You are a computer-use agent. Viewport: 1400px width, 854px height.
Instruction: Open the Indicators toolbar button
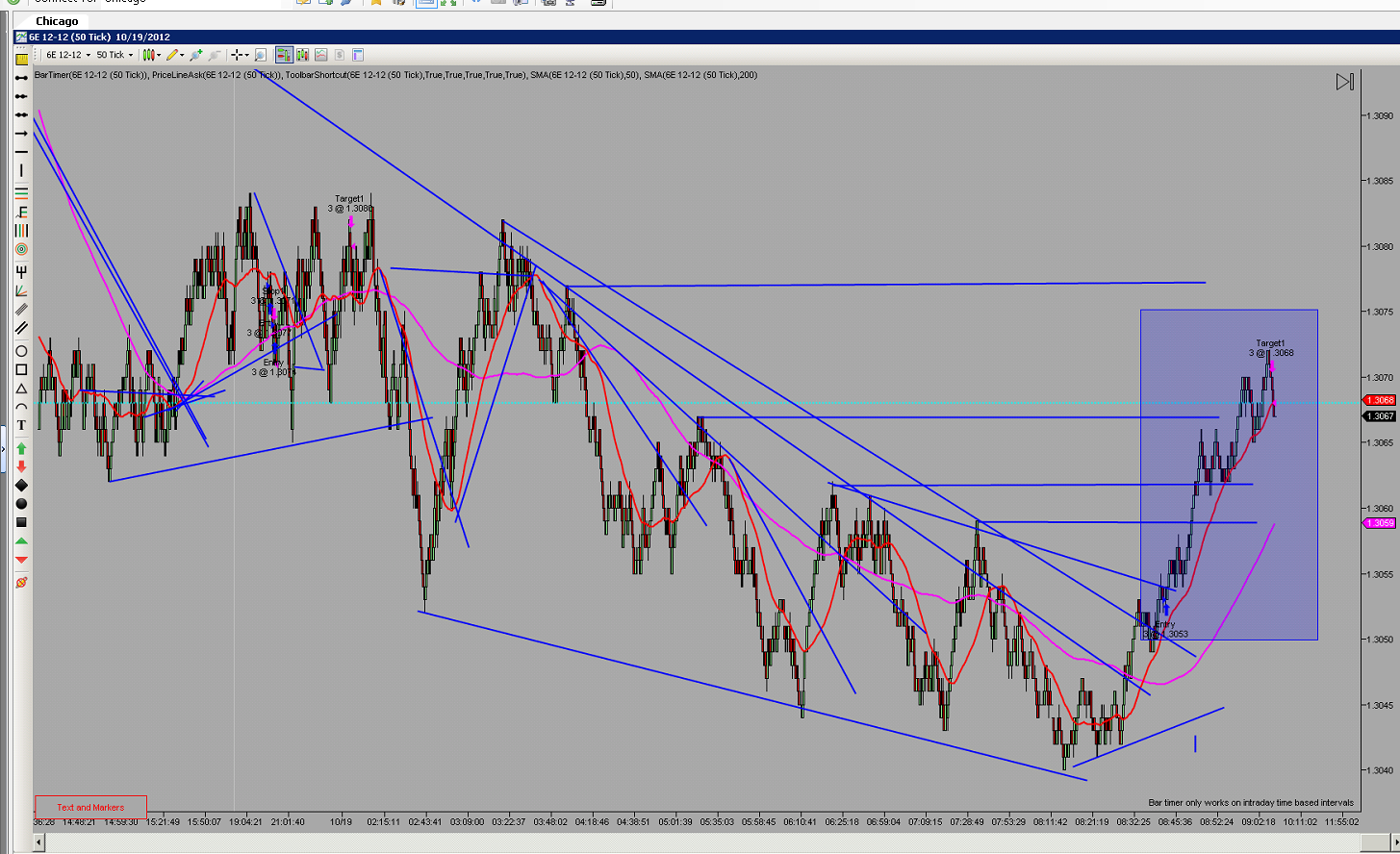(x=320, y=55)
